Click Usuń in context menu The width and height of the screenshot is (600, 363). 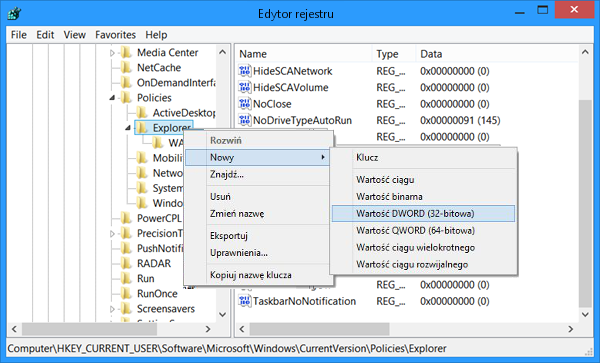257,197
